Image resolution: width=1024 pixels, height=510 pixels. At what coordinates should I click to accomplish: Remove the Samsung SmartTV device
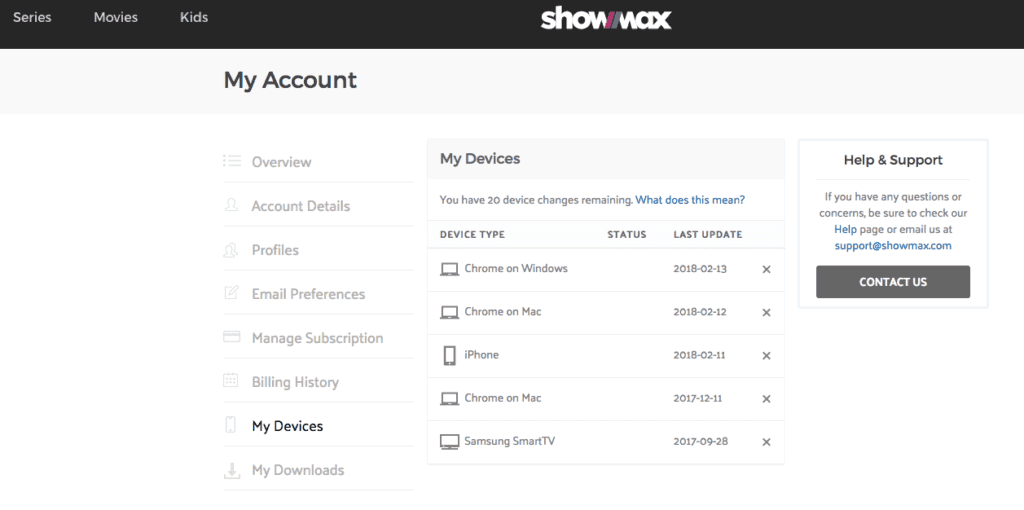pyautogui.click(x=767, y=442)
